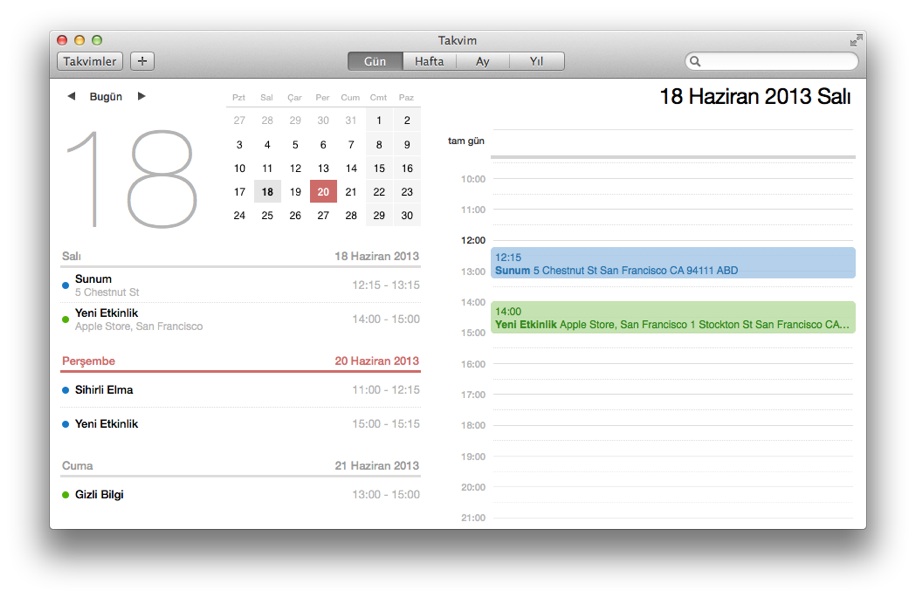
Task: Click blue dot beside Sihirli Elma
Action: [65, 391]
